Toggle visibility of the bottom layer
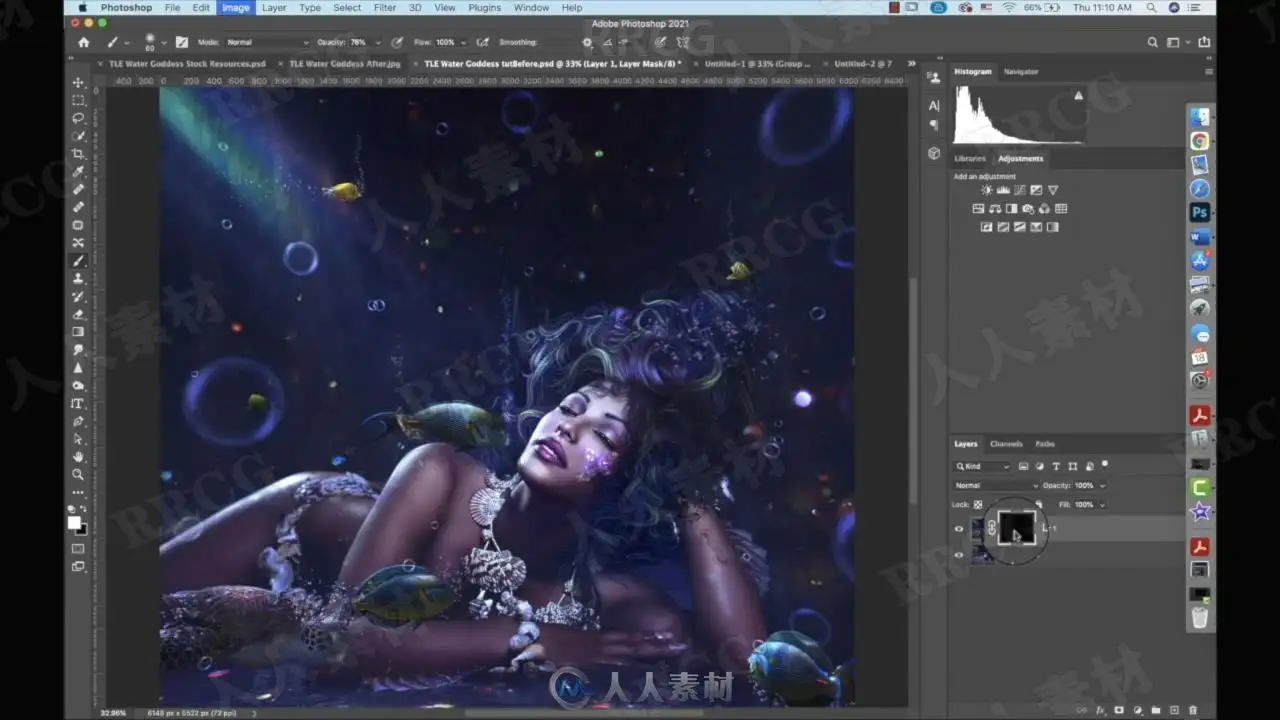 point(959,555)
